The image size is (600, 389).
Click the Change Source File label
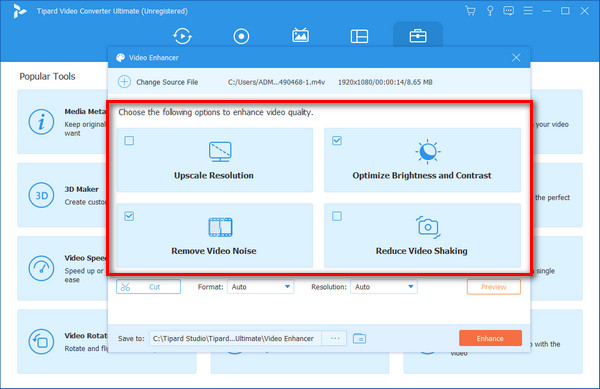click(167, 82)
